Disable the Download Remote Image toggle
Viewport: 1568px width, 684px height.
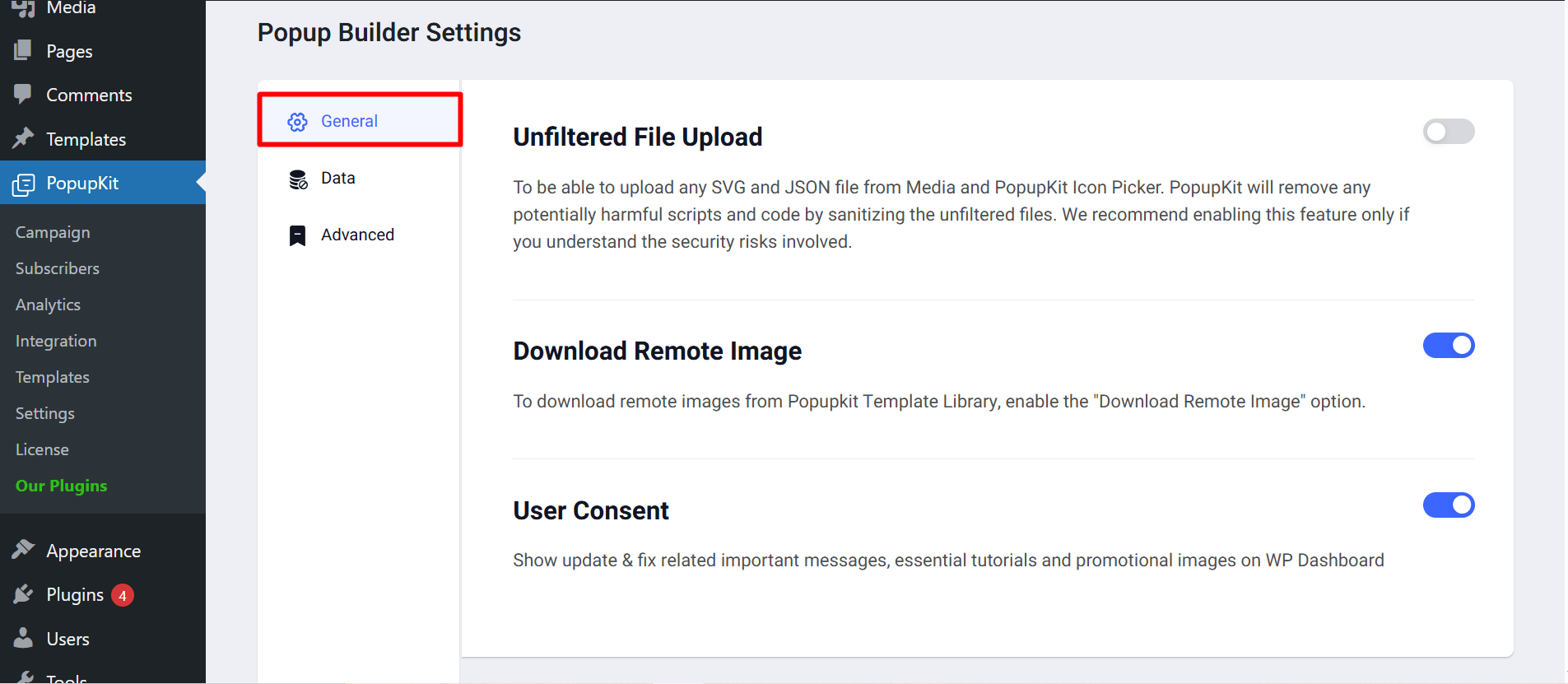click(x=1448, y=346)
